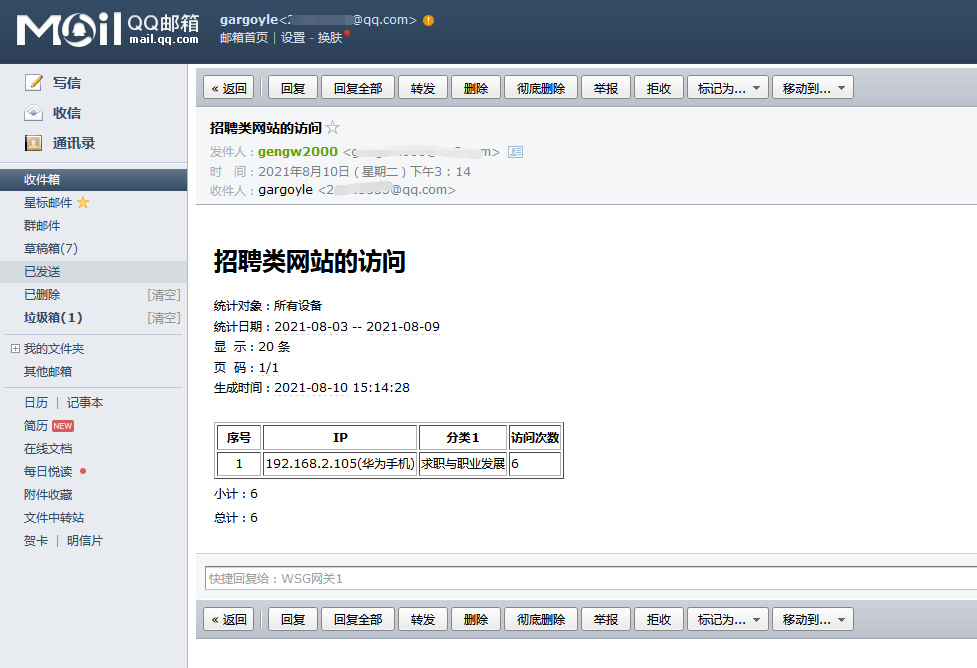This screenshot has width=977, height=668.
Task: Expand the 我的文件夹 tree node
Action: 15,348
